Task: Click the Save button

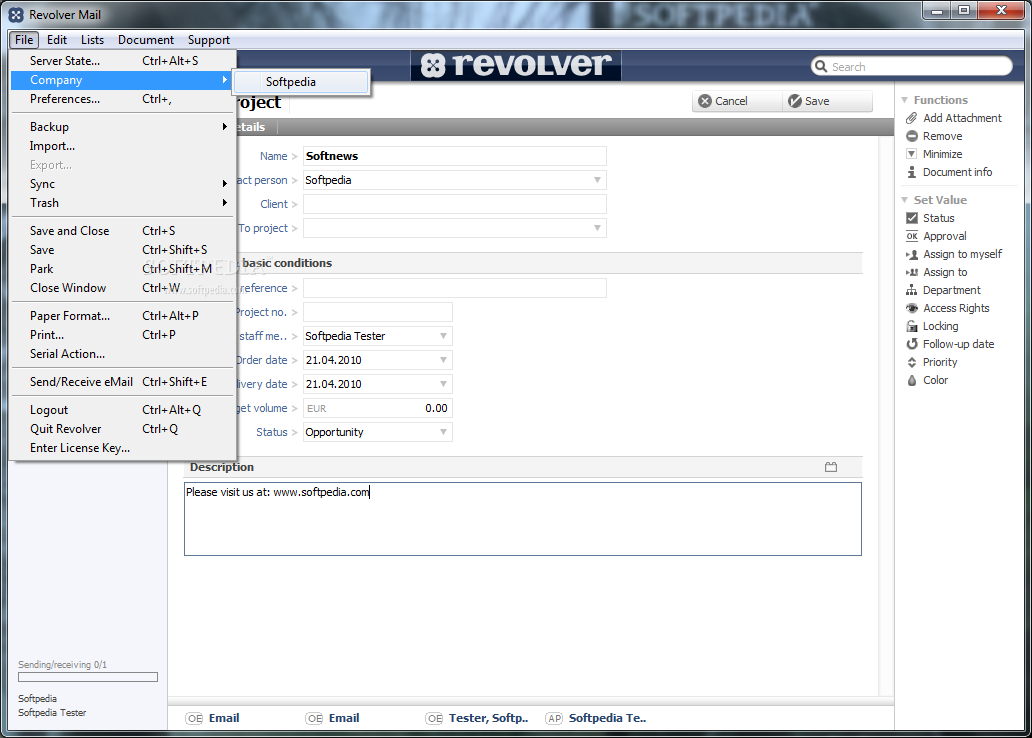Action: 827,101
